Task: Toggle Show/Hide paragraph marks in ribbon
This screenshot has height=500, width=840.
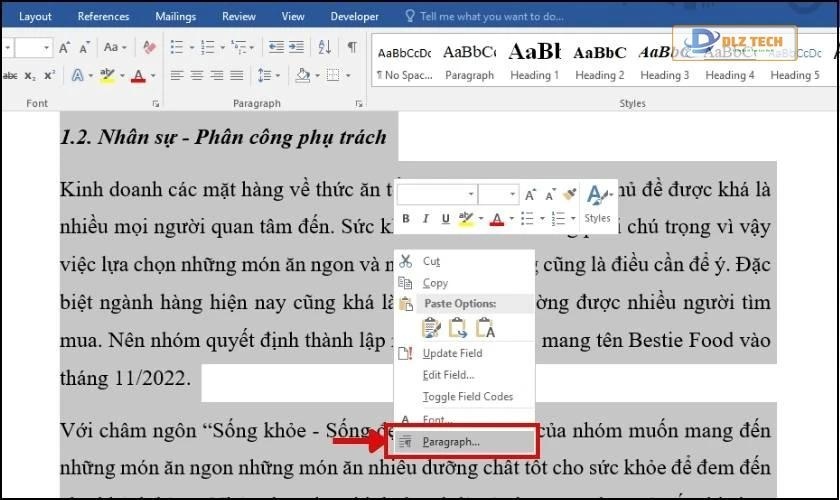Action: point(352,48)
